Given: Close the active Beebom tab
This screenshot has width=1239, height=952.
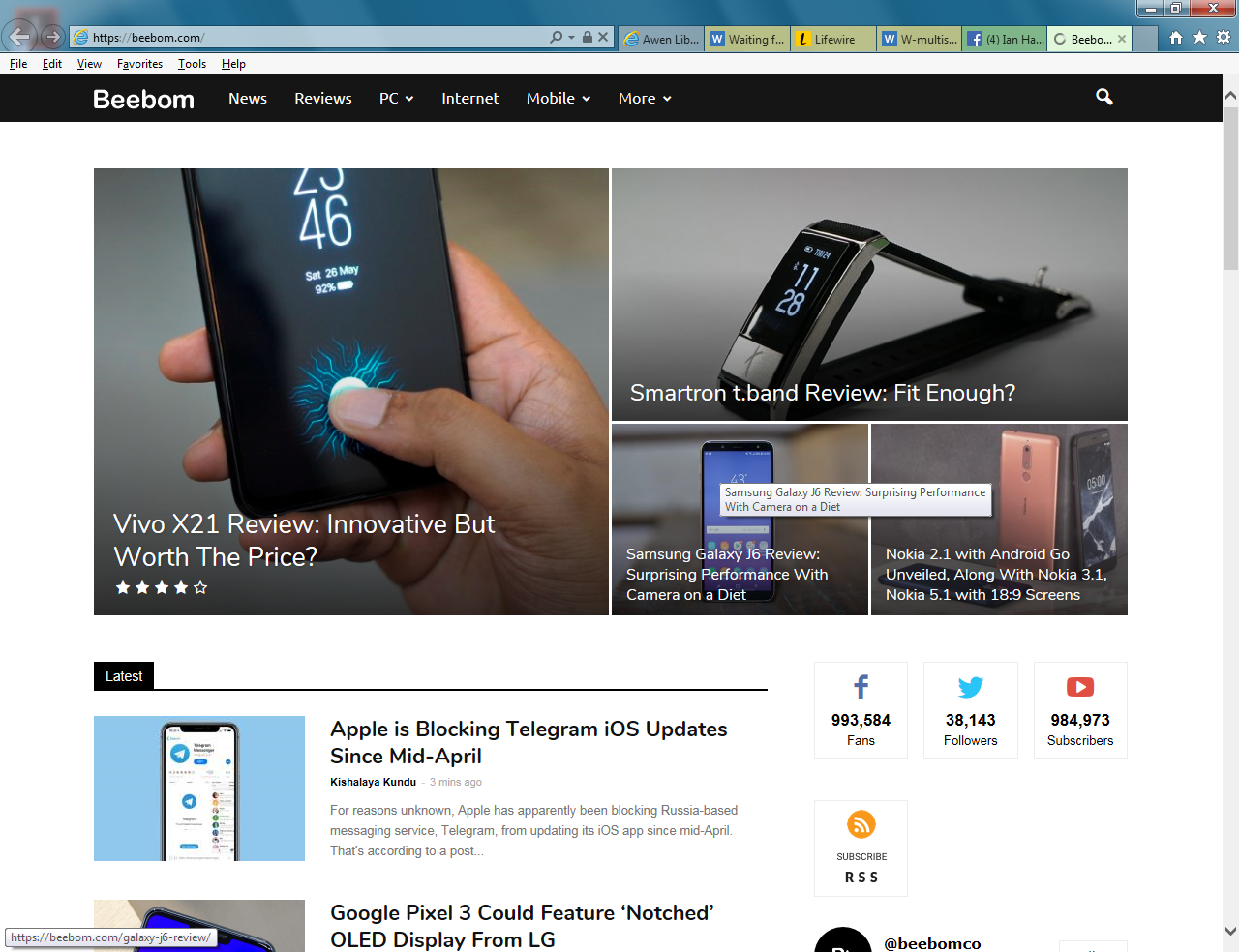Looking at the screenshot, I should click(1122, 39).
